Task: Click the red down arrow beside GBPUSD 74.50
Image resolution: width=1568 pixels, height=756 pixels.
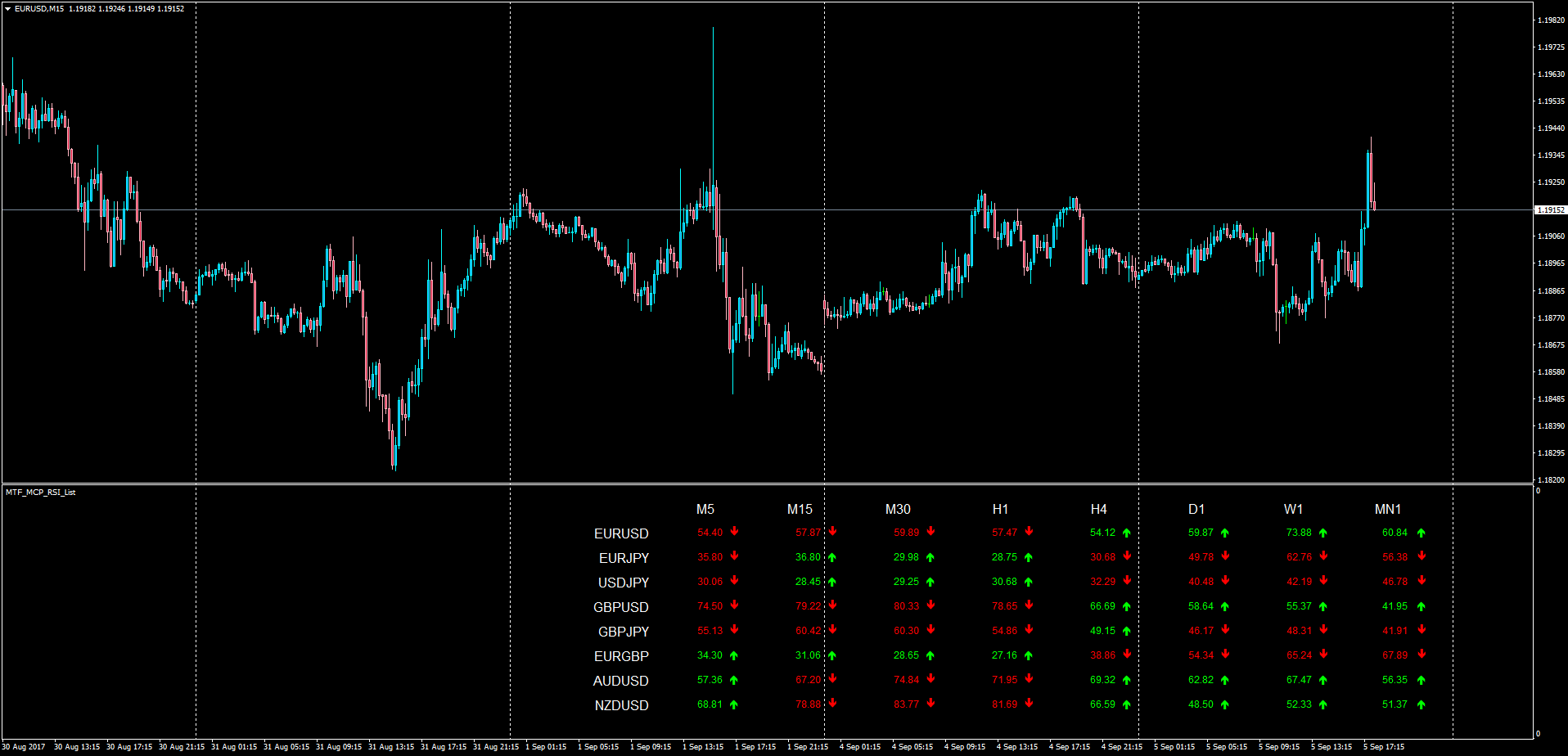Action: (734, 605)
